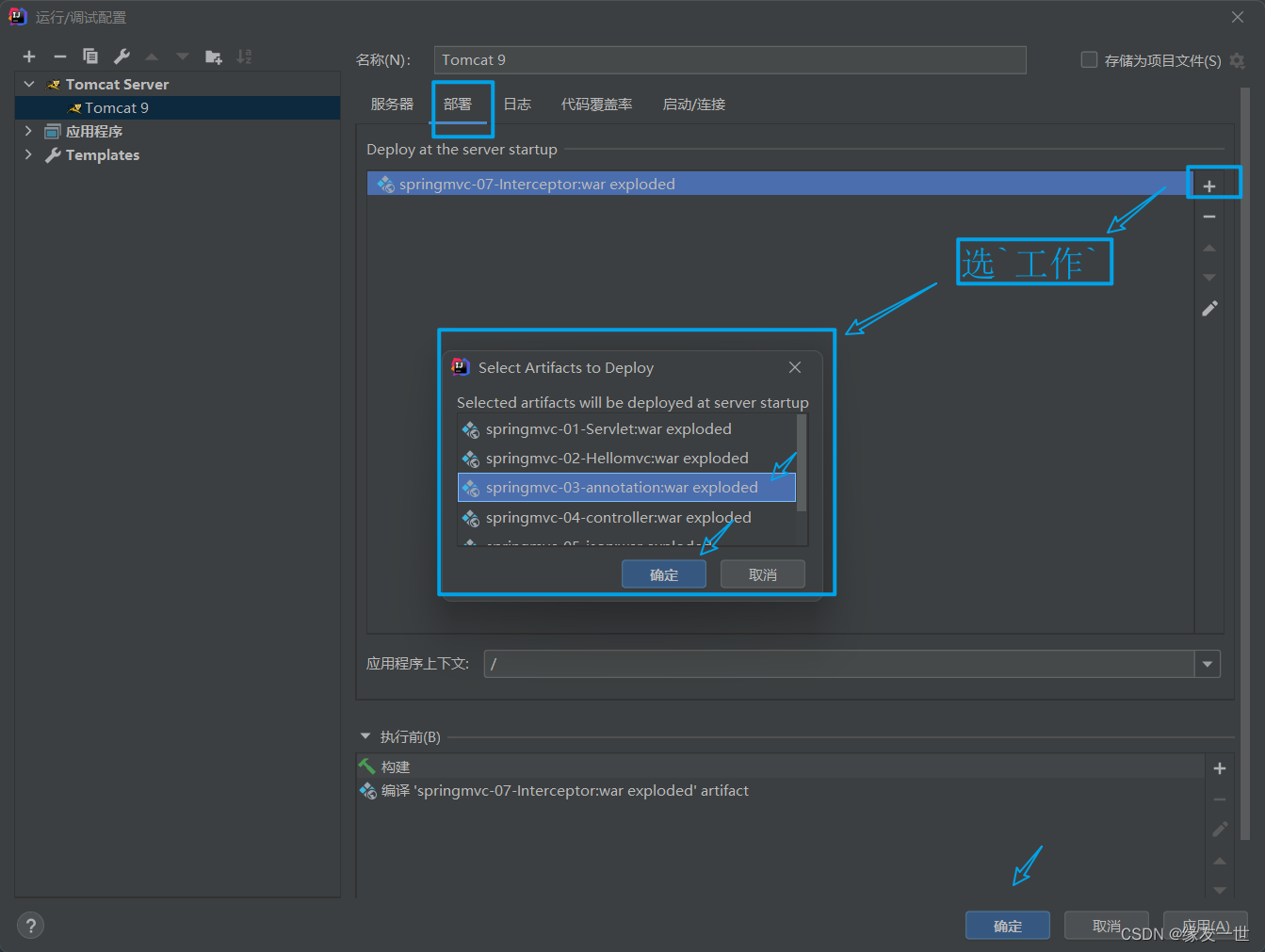This screenshot has width=1265, height=952.
Task: Move deployed artifact down
Action: 1209,278
